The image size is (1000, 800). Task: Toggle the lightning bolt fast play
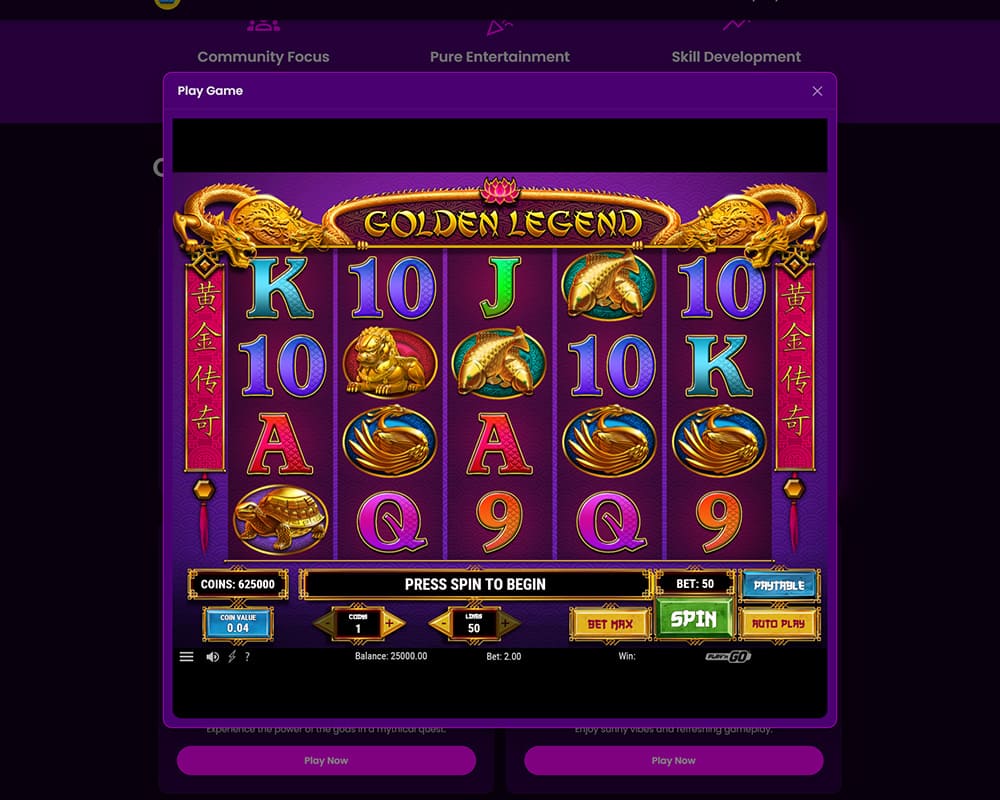click(x=232, y=656)
